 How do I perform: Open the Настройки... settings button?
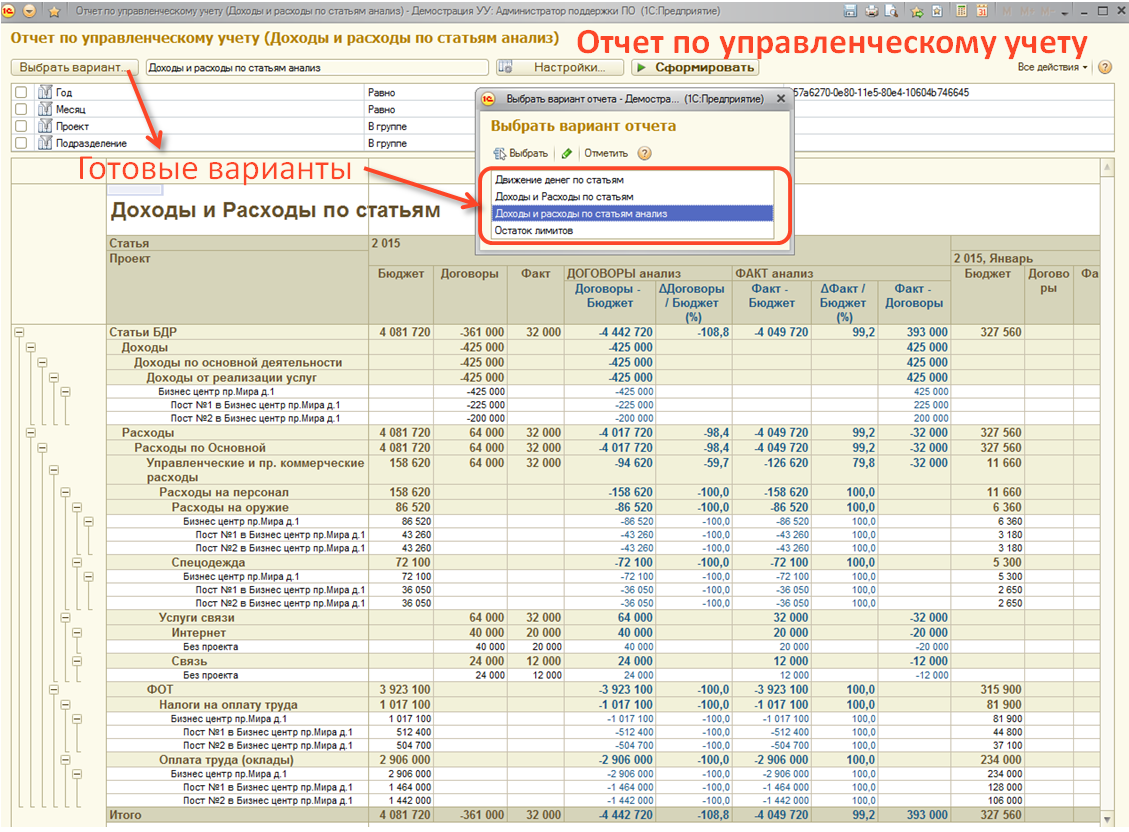(559, 68)
